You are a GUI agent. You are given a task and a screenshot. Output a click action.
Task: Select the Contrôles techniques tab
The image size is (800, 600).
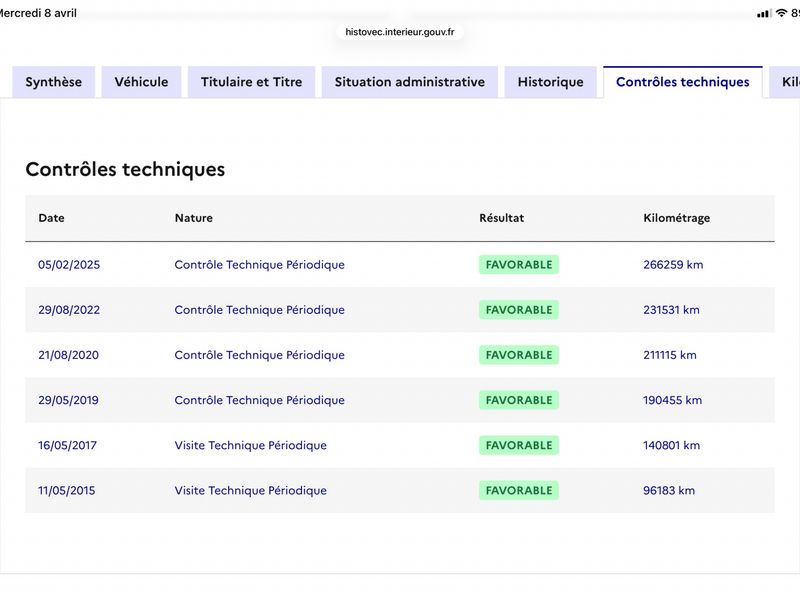682,82
